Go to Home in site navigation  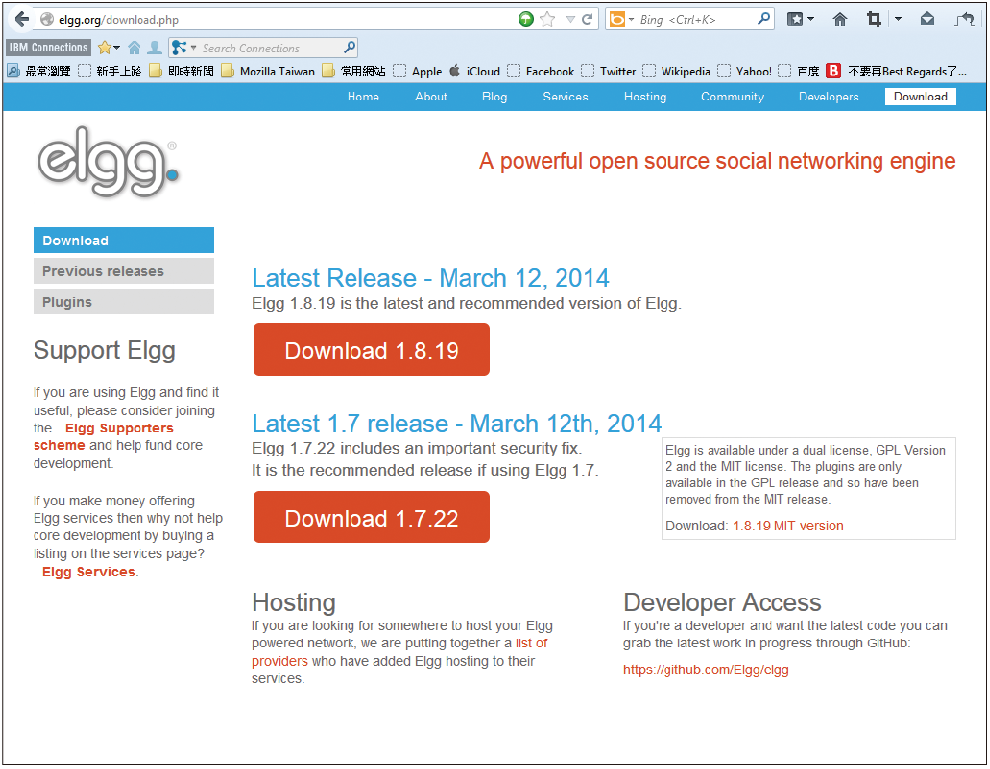click(x=363, y=97)
